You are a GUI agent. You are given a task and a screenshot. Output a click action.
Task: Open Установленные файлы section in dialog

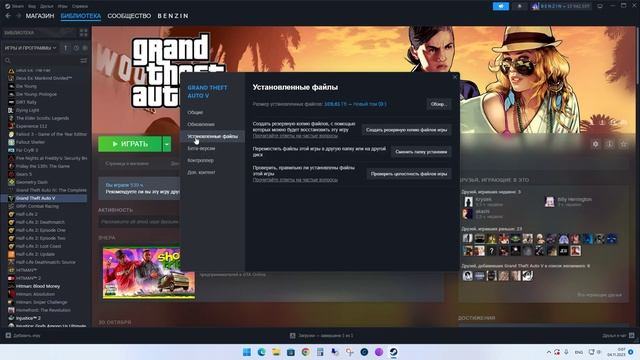[x=212, y=136]
